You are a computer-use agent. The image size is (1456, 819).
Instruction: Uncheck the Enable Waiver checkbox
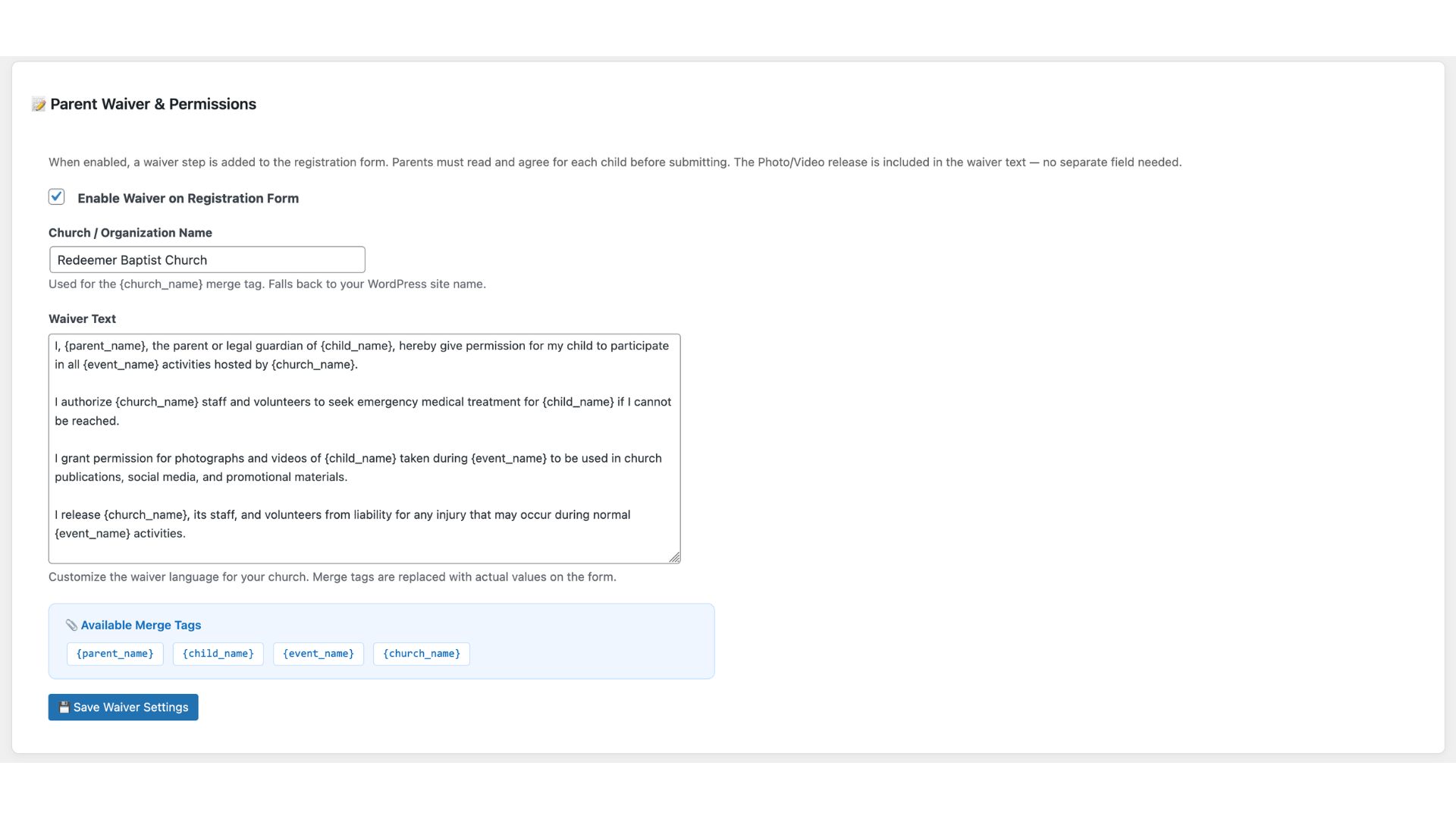tap(57, 197)
